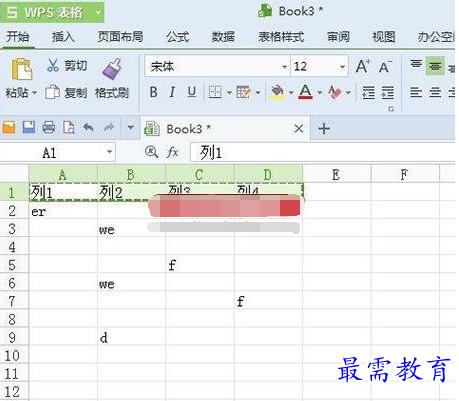Open the font group dialog launcher
Image resolution: width=459 pixels, height=401 pixels.
[x=391, y=109]
